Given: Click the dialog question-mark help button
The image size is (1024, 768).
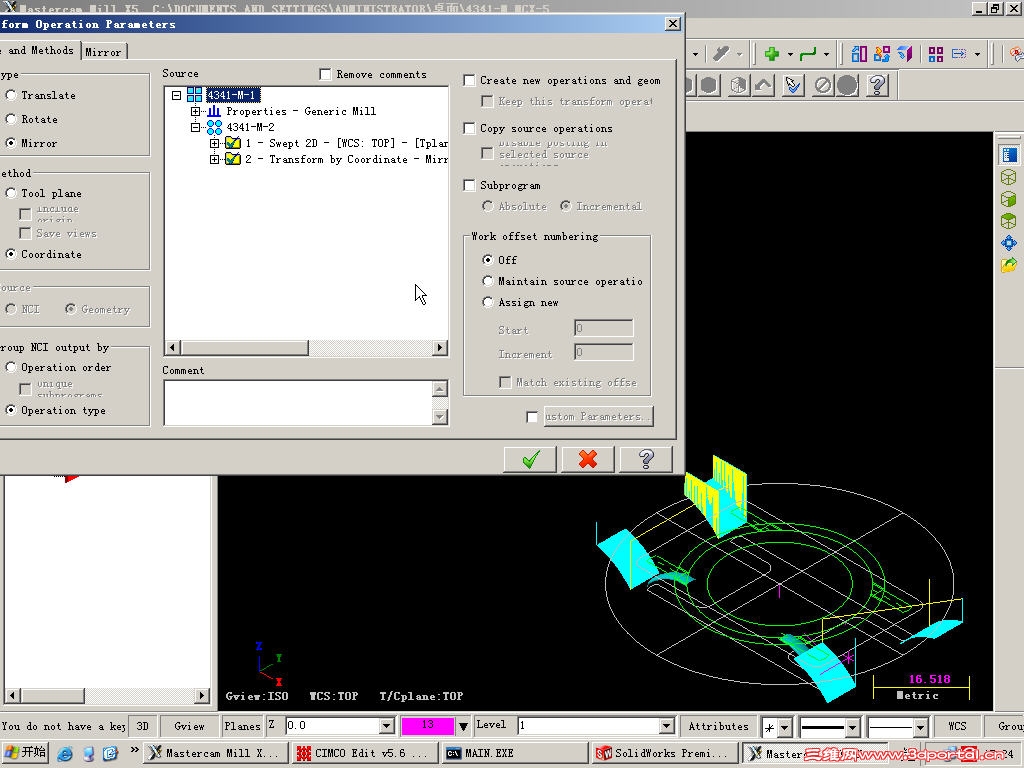Looking at the screenshot, I should tap(646, 459).
